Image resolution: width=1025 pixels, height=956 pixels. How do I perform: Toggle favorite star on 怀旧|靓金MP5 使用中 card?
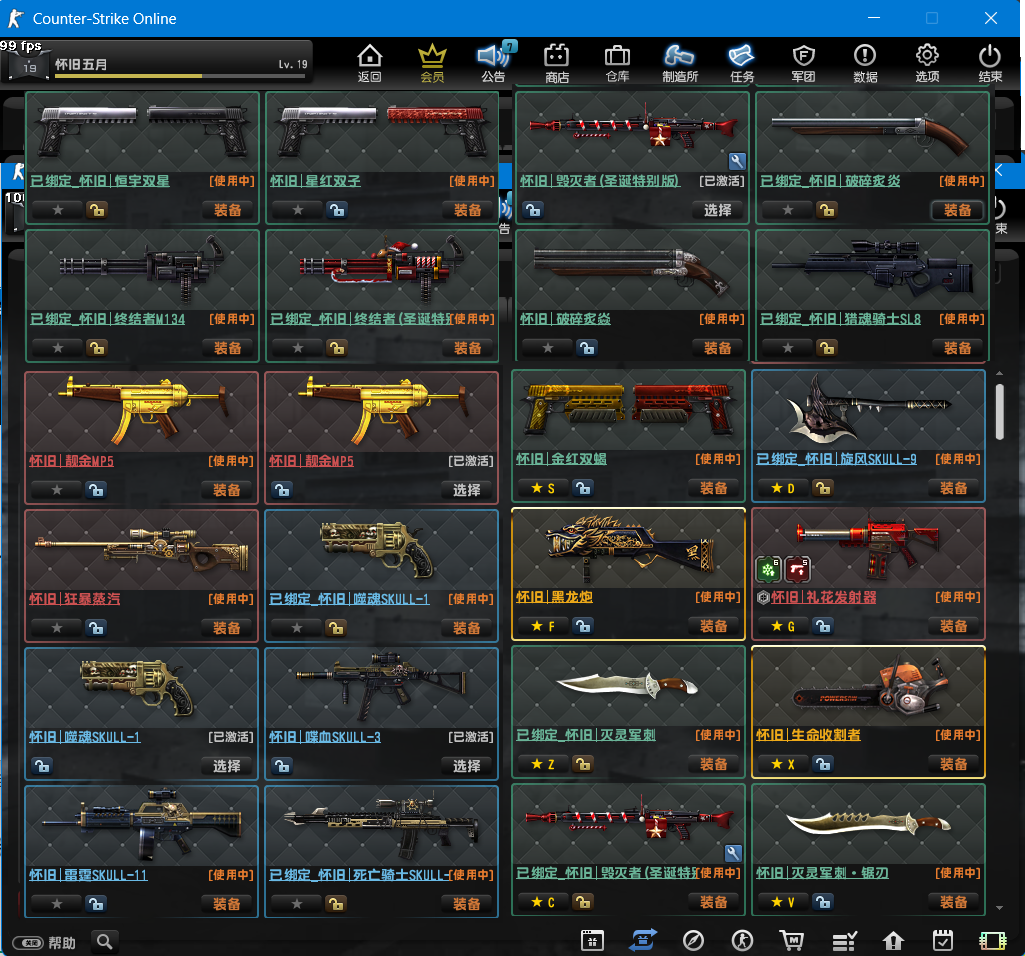tap(57, 490)
